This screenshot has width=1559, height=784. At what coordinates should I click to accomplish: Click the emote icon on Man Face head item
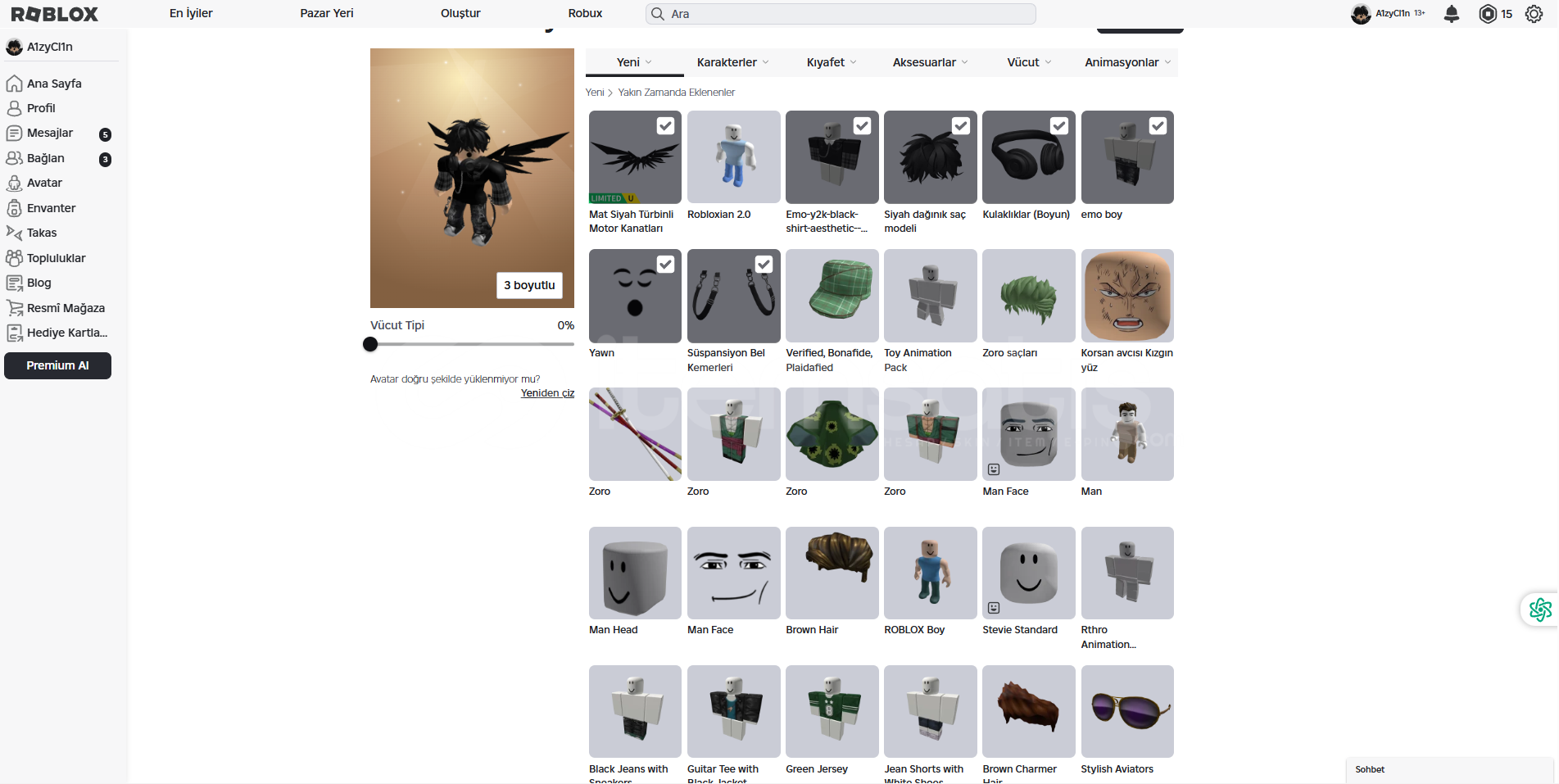994,469
